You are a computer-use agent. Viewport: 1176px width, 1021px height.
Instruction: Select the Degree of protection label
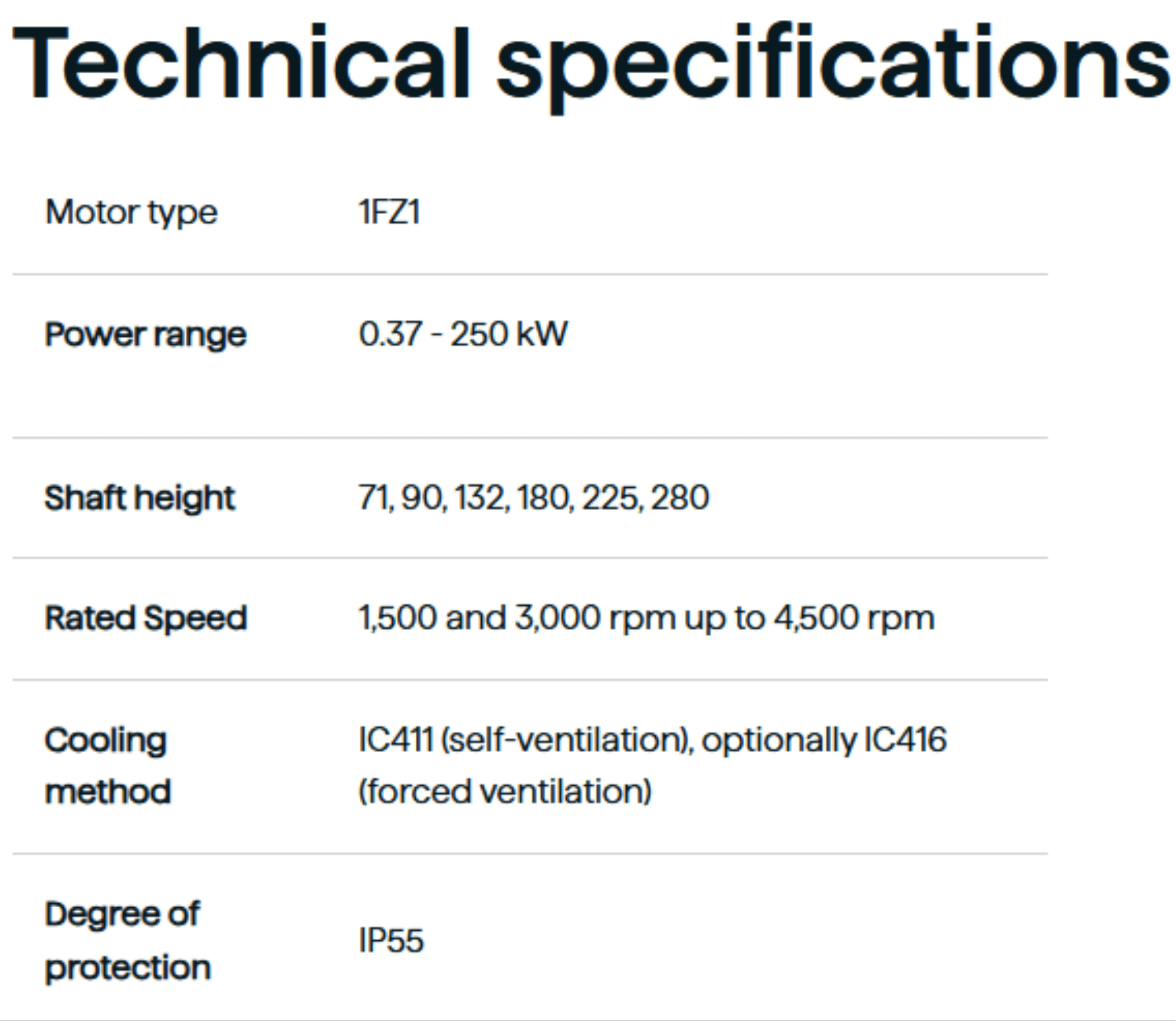(128, 941)
